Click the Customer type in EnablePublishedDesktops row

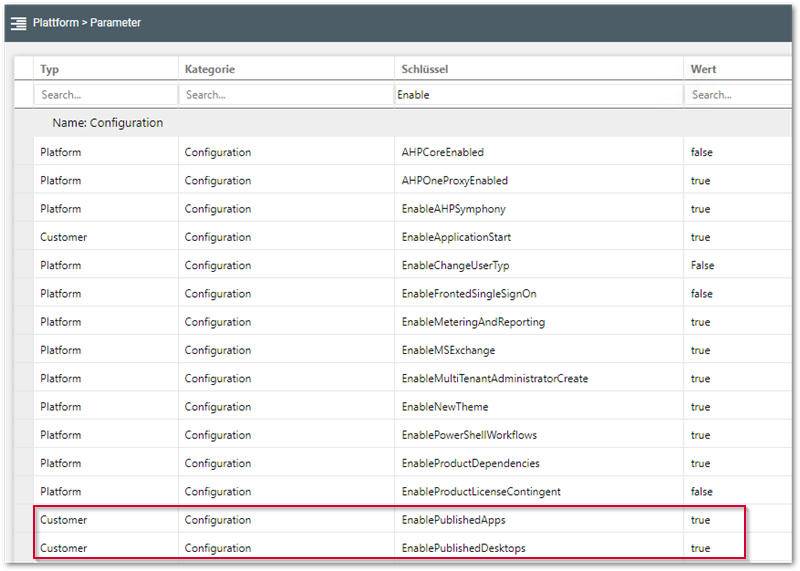[63, 548]
